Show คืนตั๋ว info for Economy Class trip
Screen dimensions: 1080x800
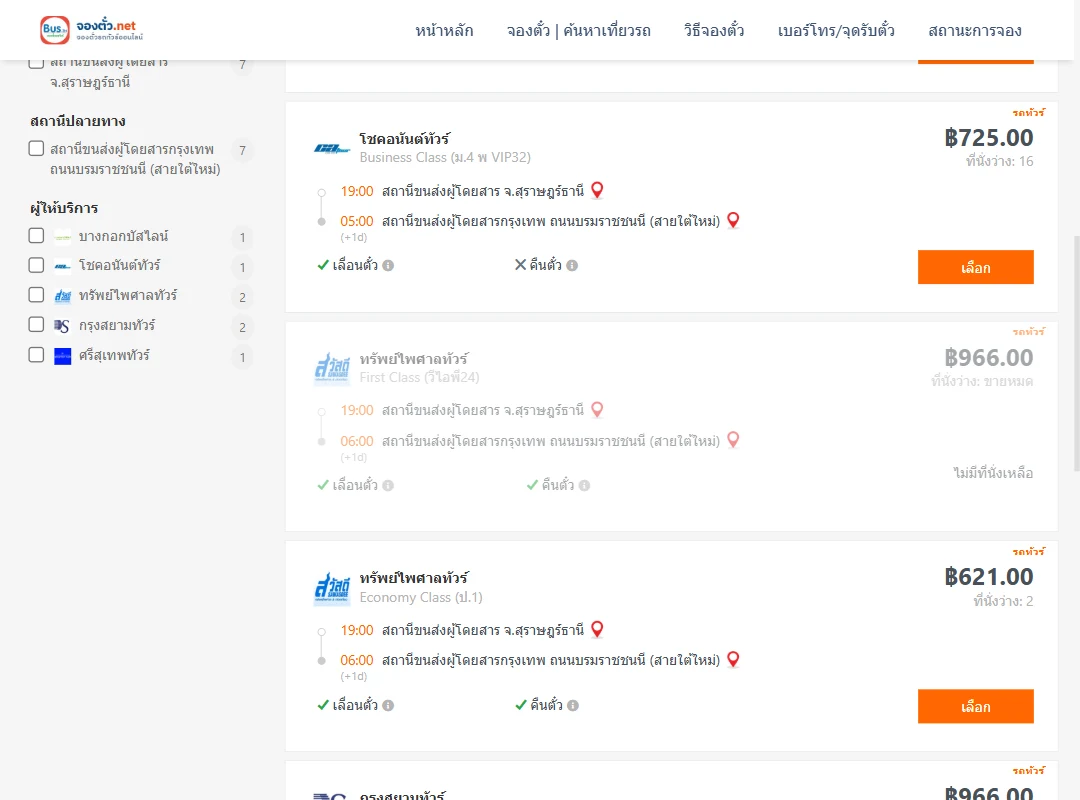pos(573,705)
